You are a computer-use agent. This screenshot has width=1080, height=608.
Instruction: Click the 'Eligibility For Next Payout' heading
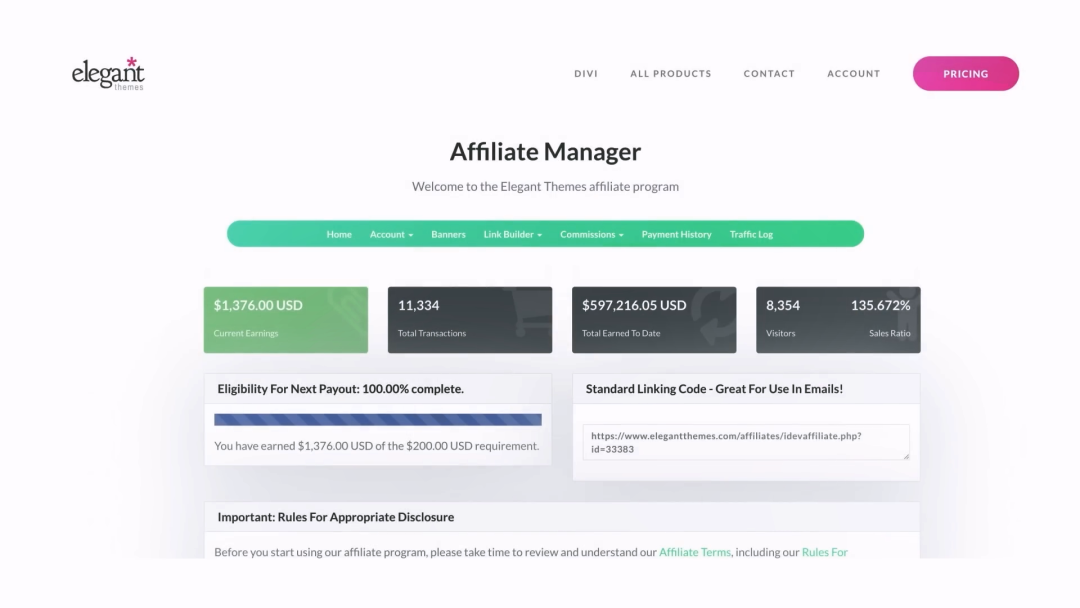(341, 389)
